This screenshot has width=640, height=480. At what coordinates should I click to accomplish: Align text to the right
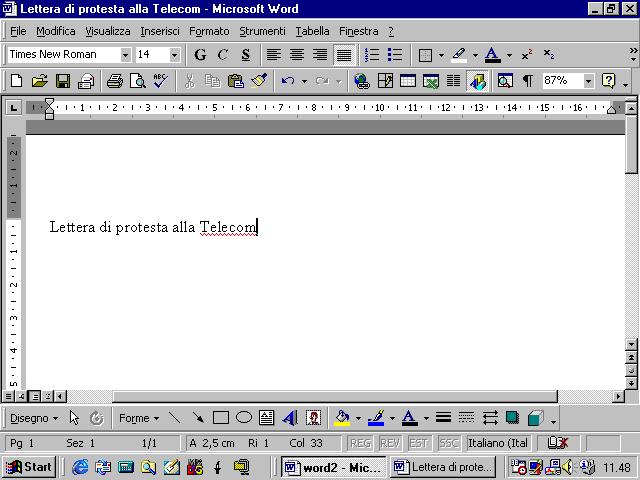coord(320,54)
